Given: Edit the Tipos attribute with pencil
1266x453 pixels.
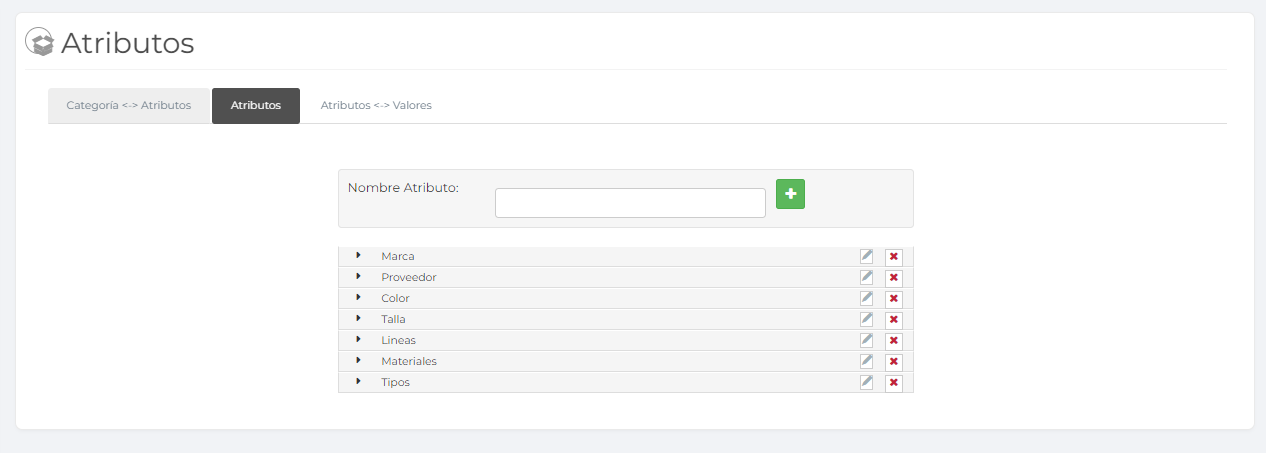Looking at the screenshot, I should [x=866, y=382].
